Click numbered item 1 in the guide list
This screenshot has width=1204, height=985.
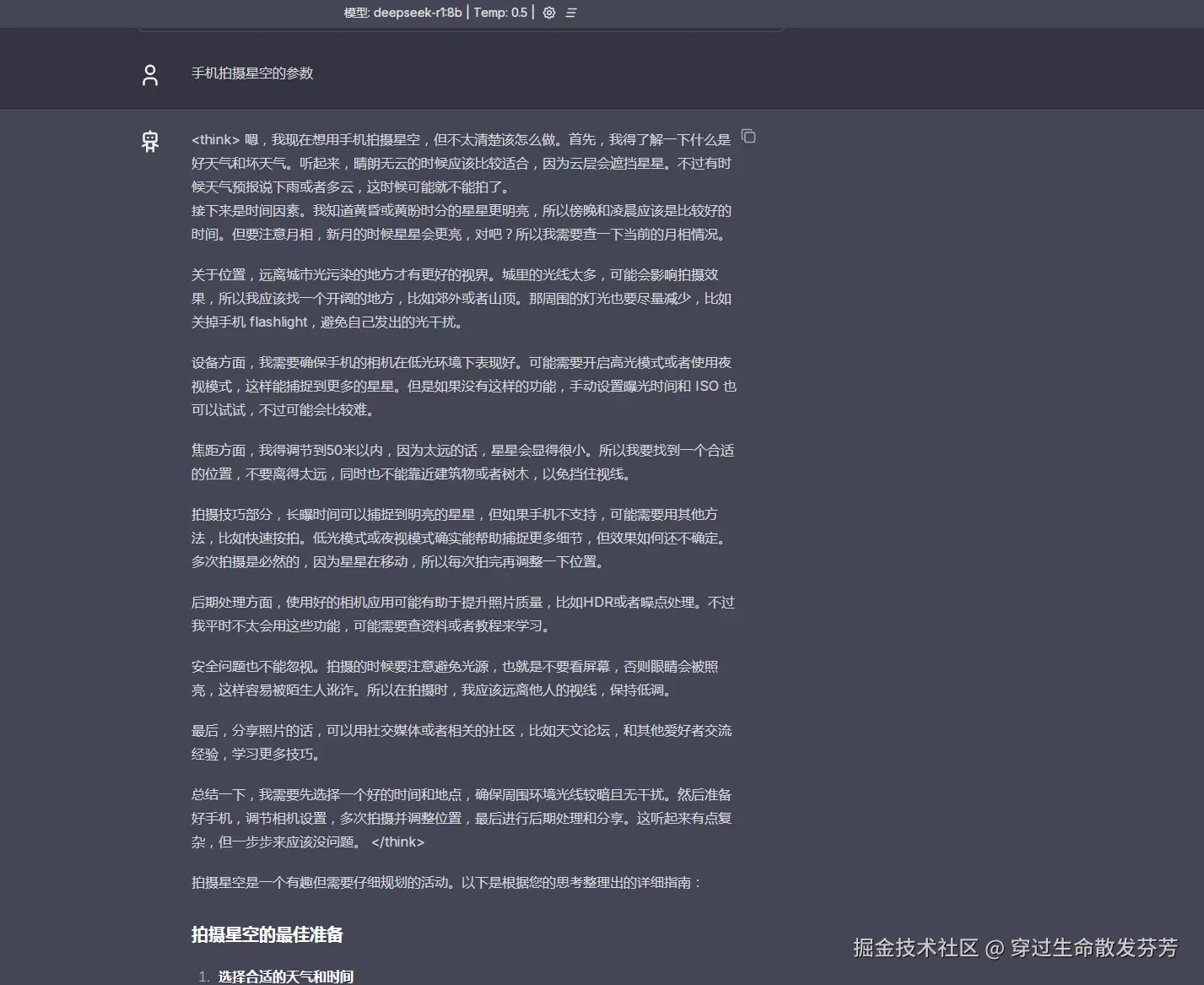(x=203, y=976)
